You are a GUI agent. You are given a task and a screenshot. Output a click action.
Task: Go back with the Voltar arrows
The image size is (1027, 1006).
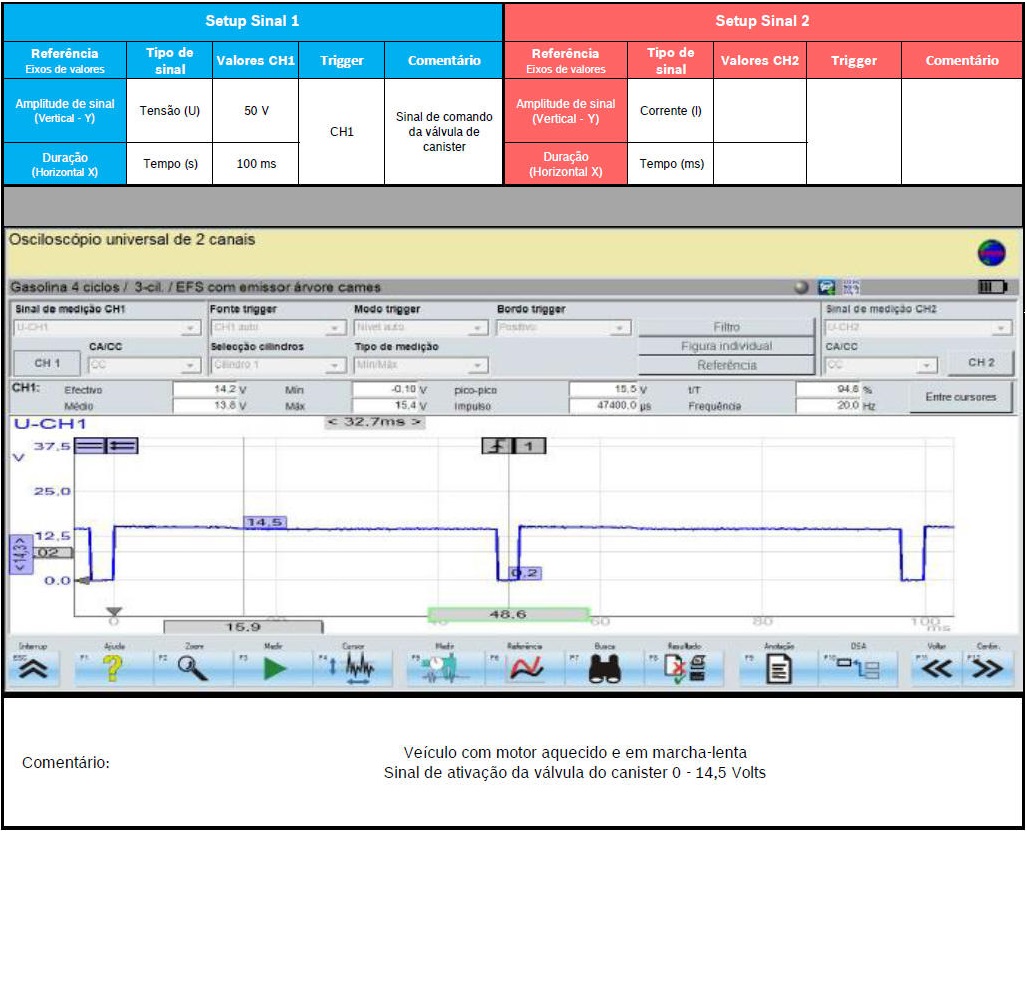click(936, 669)
